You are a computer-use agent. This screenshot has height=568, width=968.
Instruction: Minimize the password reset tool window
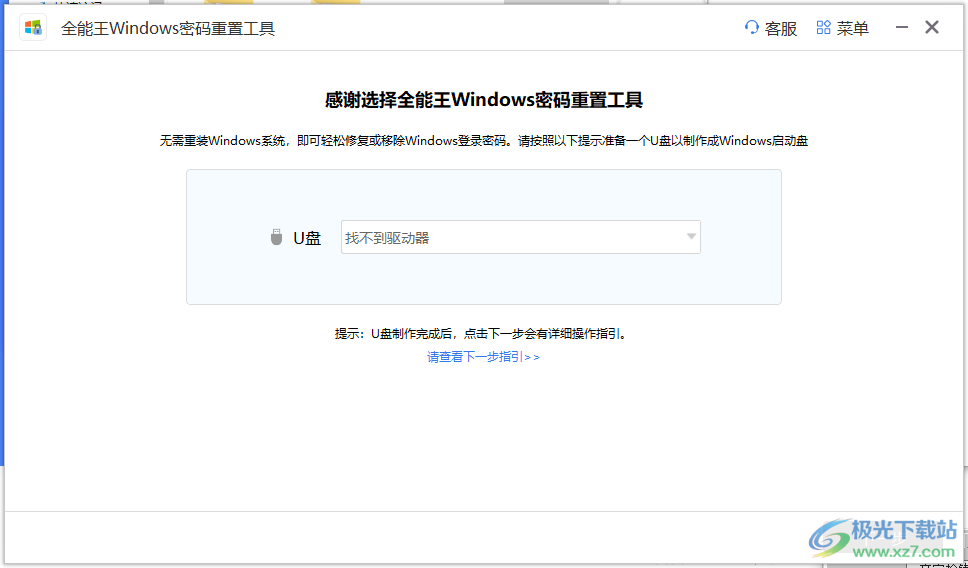(902, 28)
